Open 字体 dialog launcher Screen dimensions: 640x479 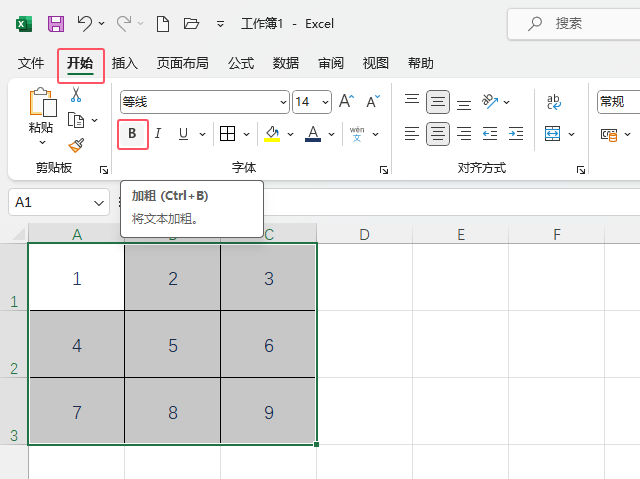click(384, 170)
